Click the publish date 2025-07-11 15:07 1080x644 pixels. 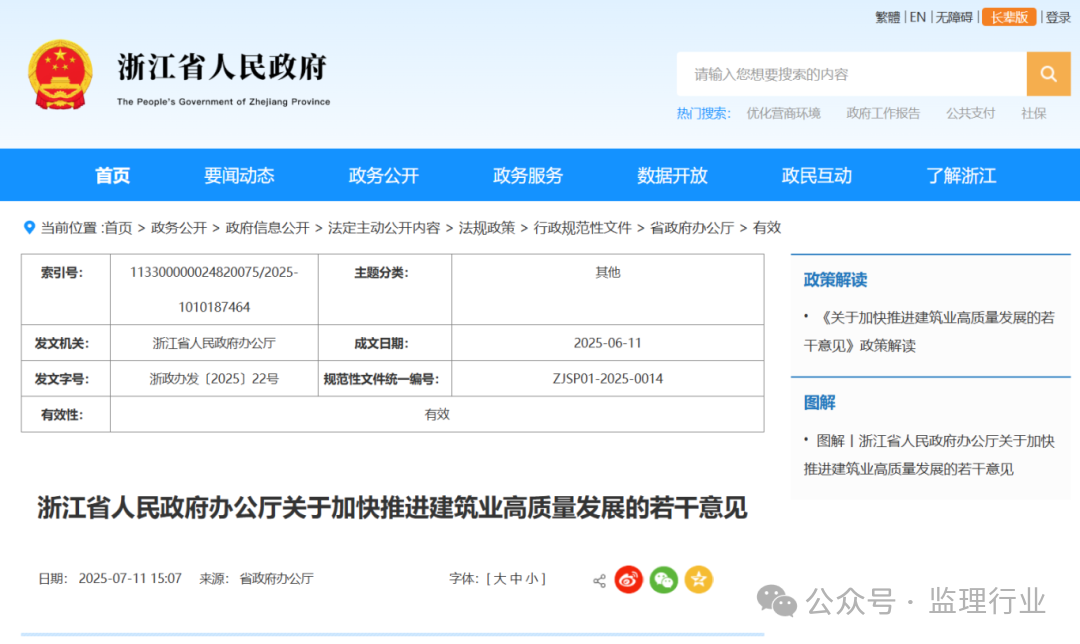click(x=130, y=579)
